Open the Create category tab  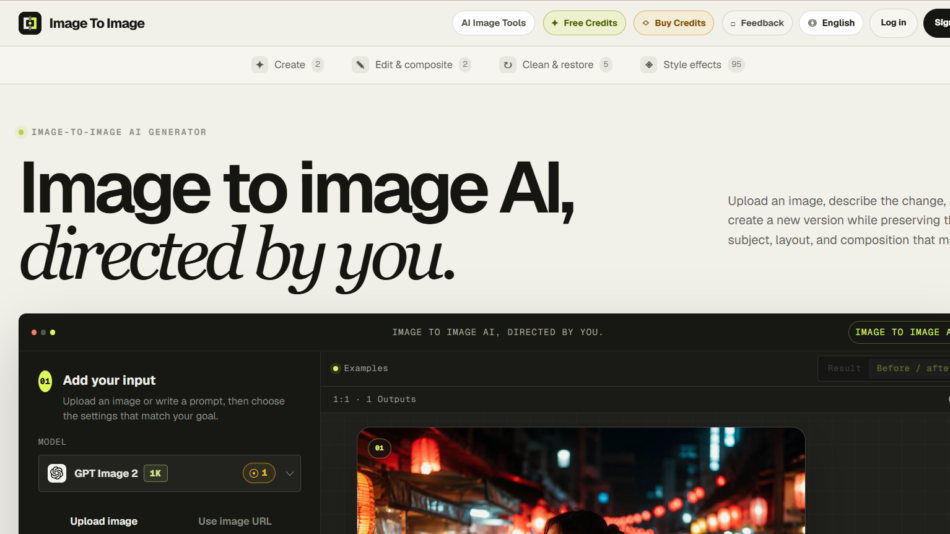287,65
